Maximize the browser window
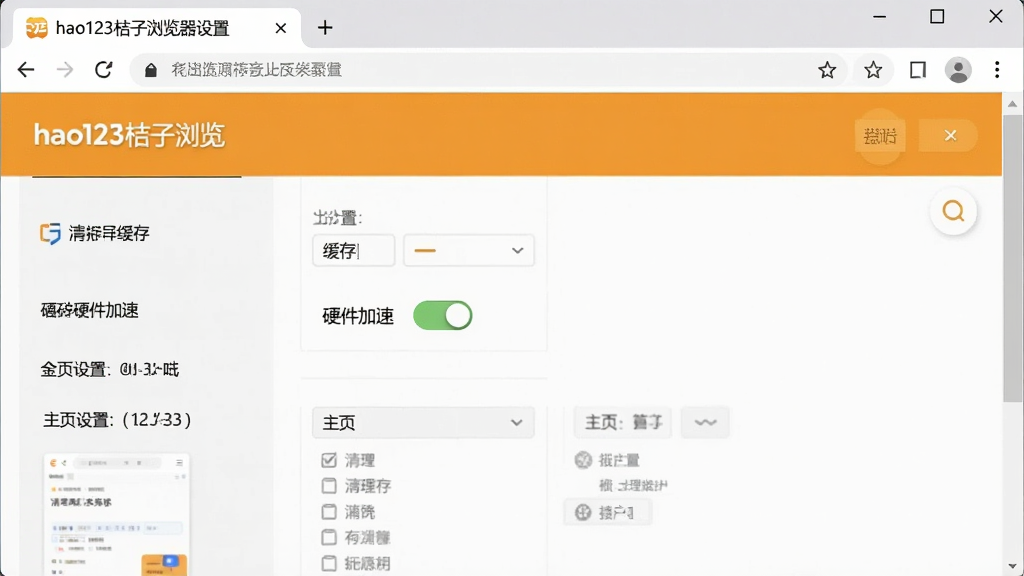 coord(937,16)
